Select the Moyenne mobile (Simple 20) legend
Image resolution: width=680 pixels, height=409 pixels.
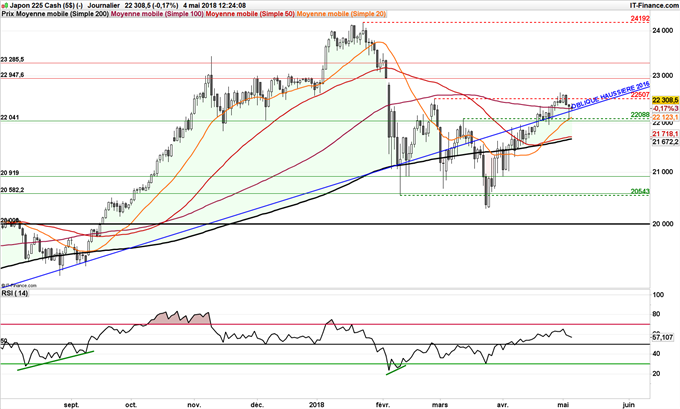pos(341,14)
